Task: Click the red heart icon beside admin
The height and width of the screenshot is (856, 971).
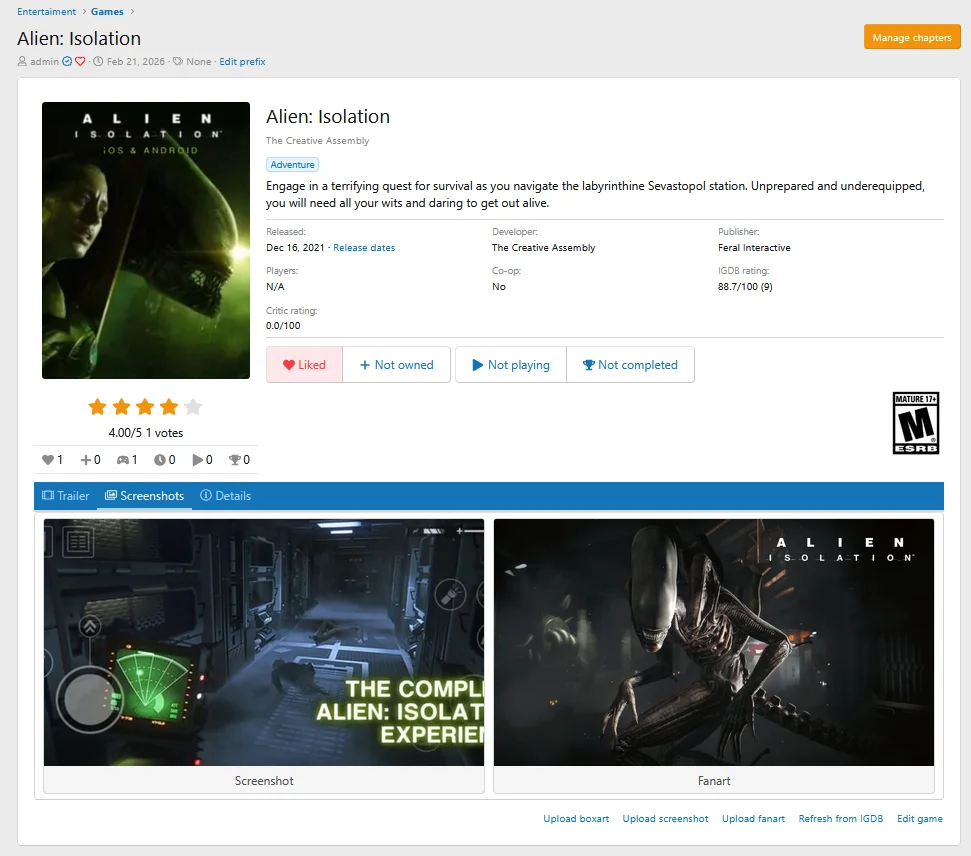Action: pos(80,61)
